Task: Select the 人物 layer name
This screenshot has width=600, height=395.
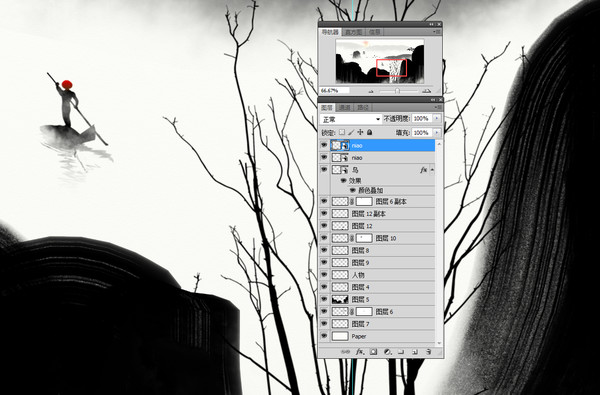Action: [358, 275]
